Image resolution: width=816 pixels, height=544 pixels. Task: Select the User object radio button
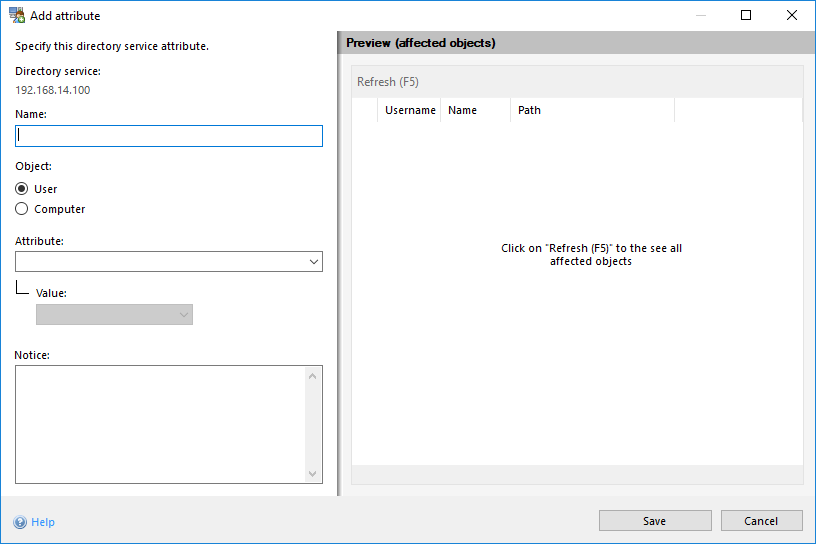(22, 189)
